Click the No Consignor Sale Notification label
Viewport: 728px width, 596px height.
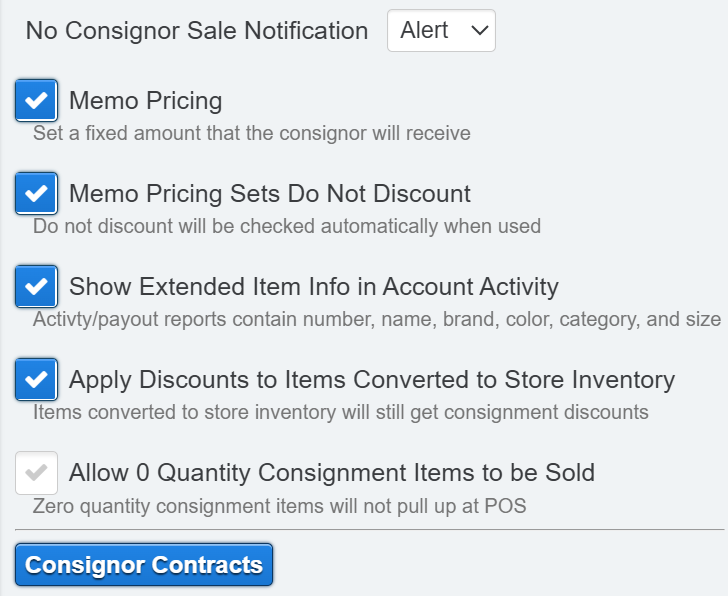pyautogui.click(x=197, y=31)
